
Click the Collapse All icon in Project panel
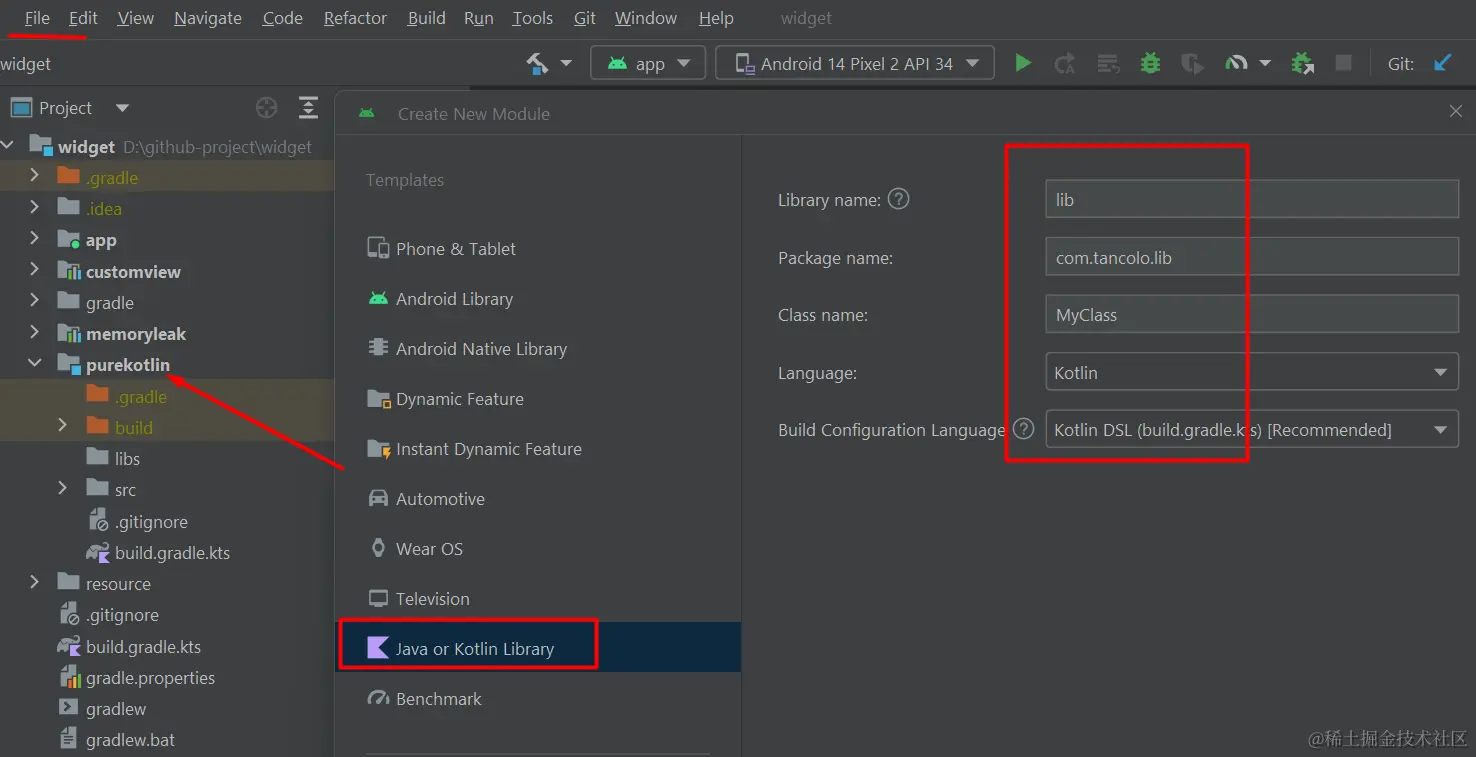point(309,108)
